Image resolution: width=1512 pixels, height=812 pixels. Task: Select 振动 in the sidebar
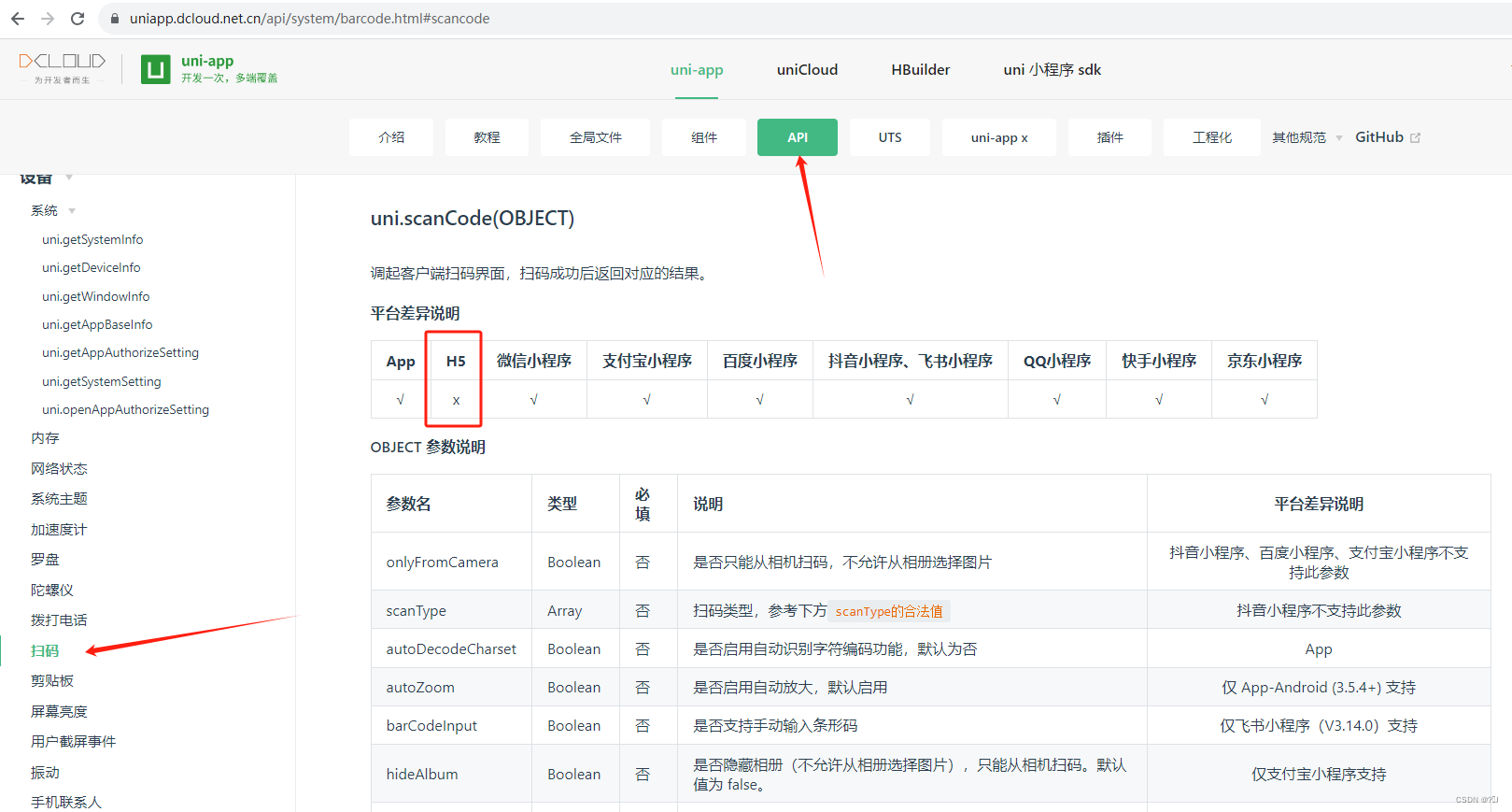pos(45,773)
